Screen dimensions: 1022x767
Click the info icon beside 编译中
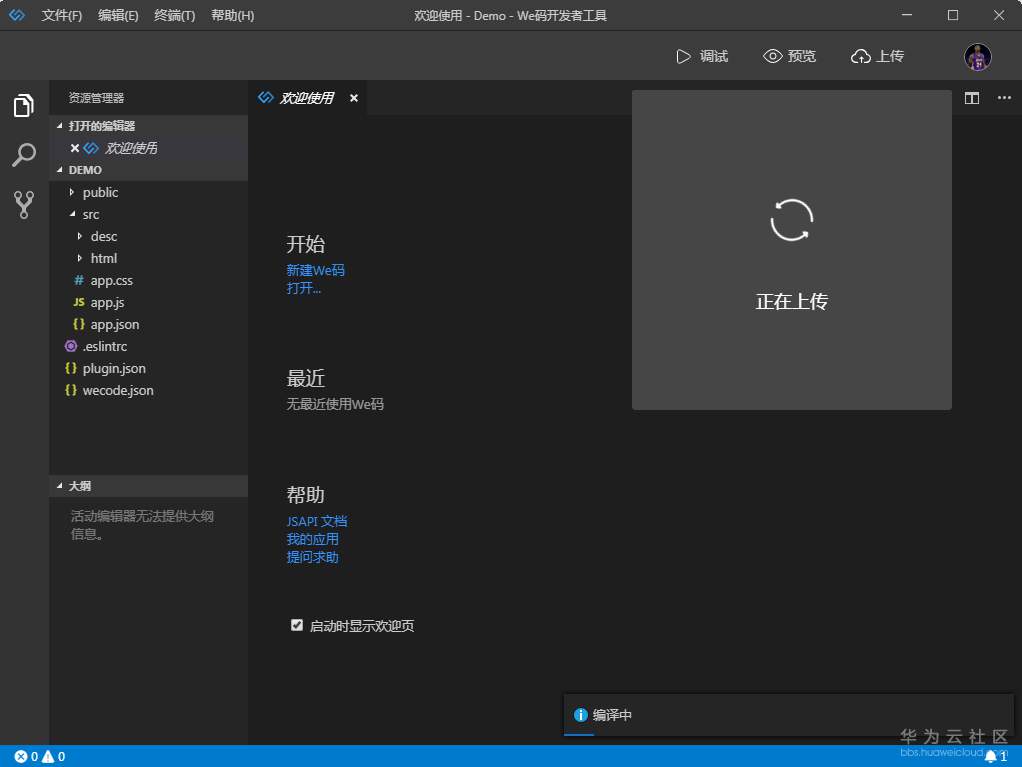point(580,715)
